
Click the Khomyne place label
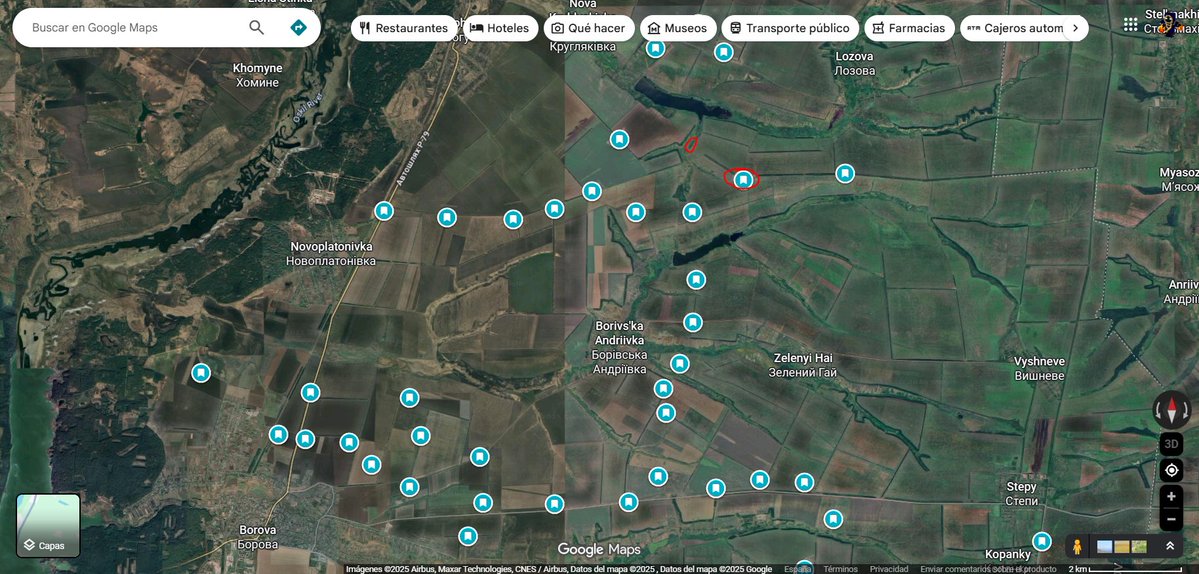[258, 75]
